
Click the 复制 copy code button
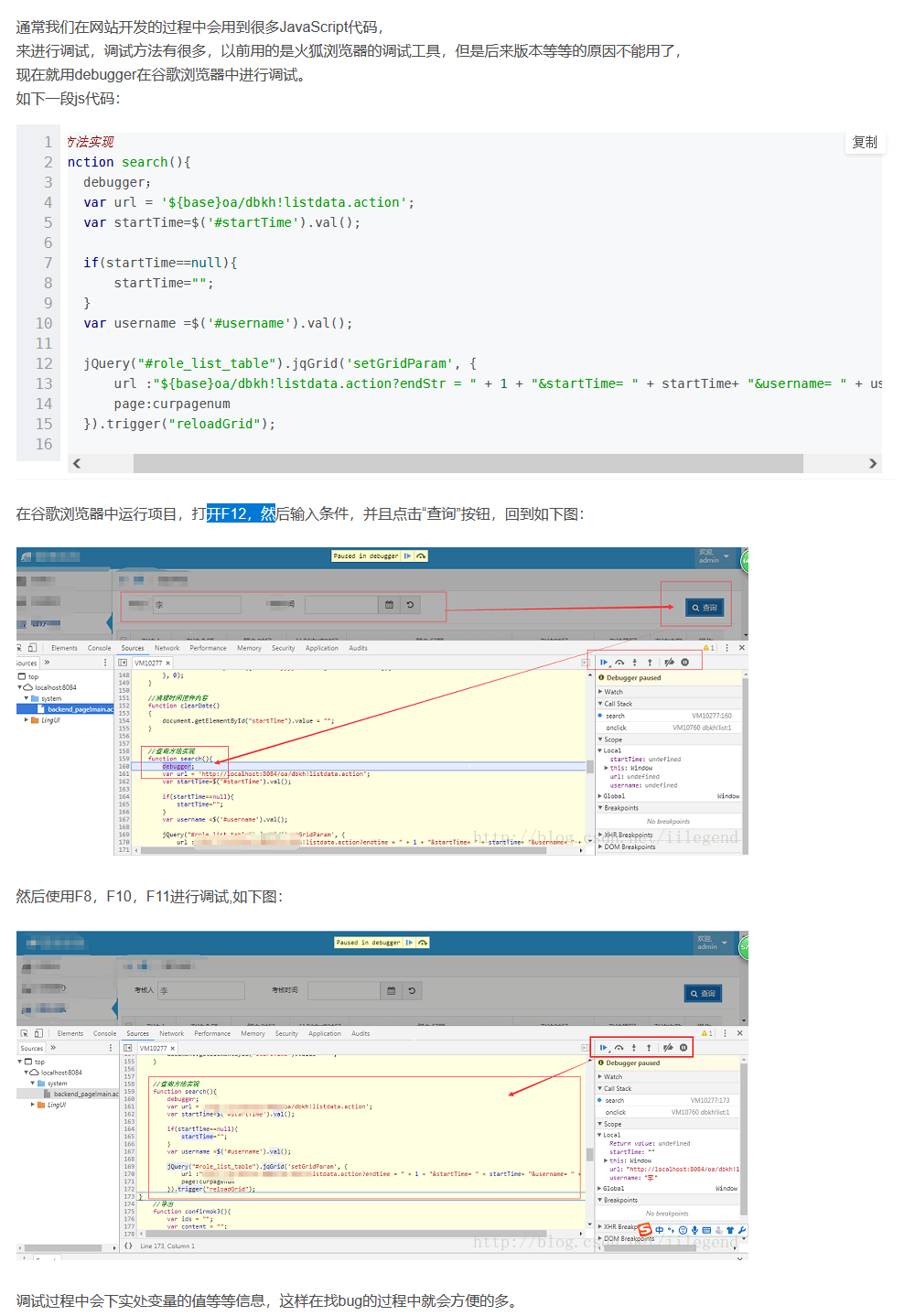[x=865, y=142]
